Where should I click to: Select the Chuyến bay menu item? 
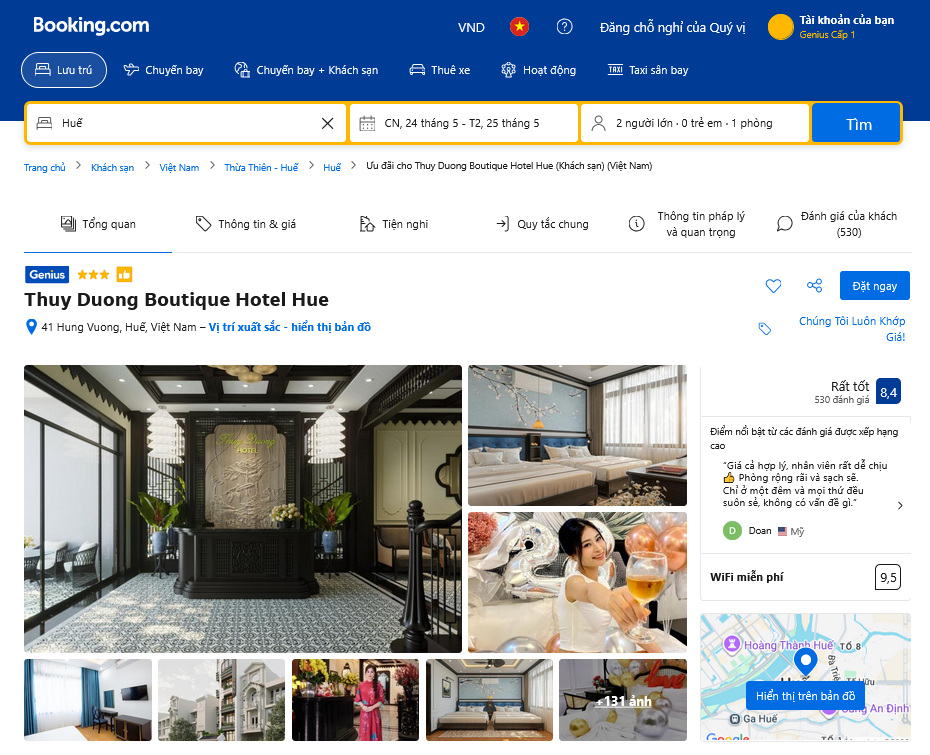click(163, 70)
